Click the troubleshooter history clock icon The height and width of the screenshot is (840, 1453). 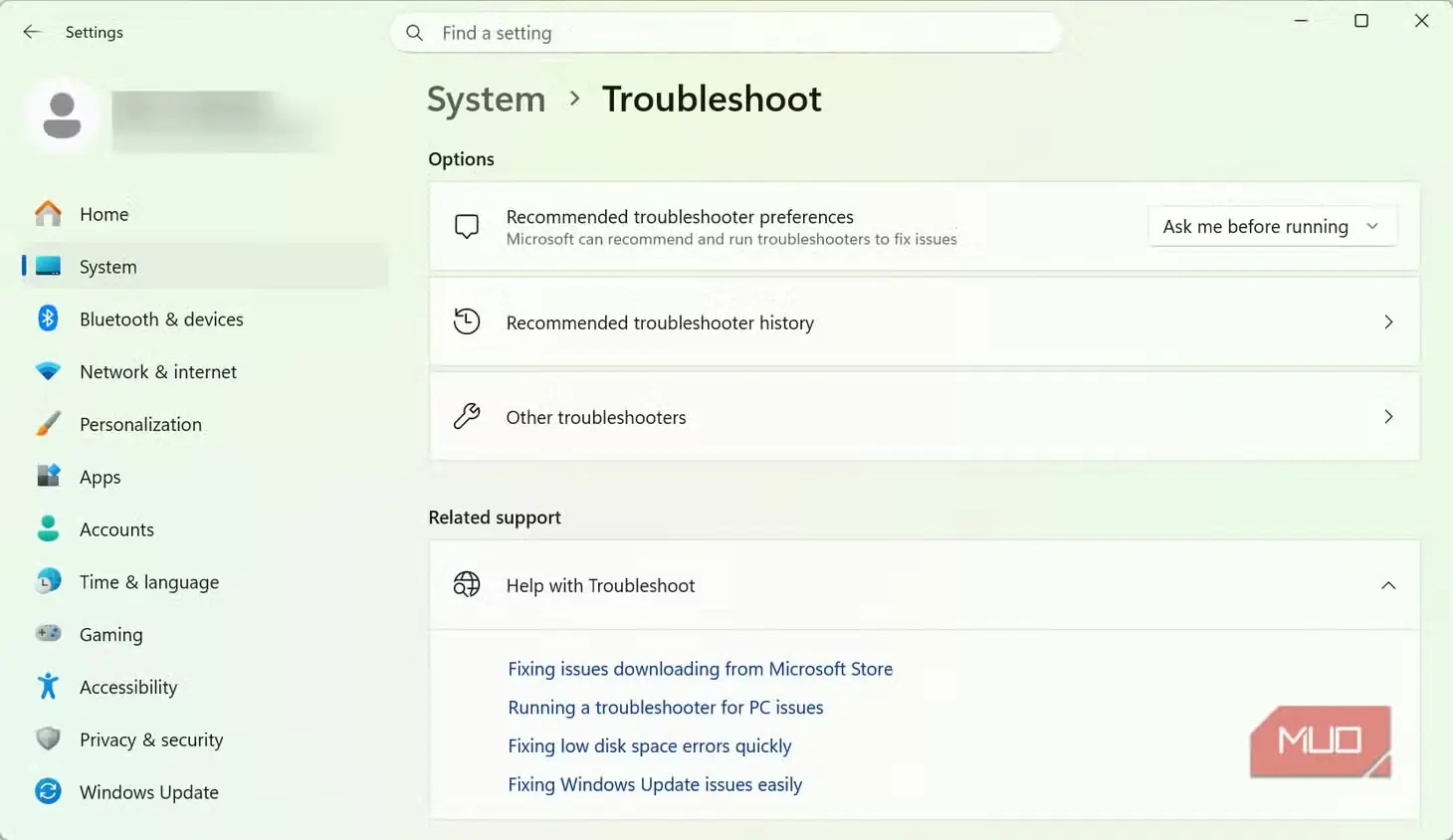(x=467, y=321)
